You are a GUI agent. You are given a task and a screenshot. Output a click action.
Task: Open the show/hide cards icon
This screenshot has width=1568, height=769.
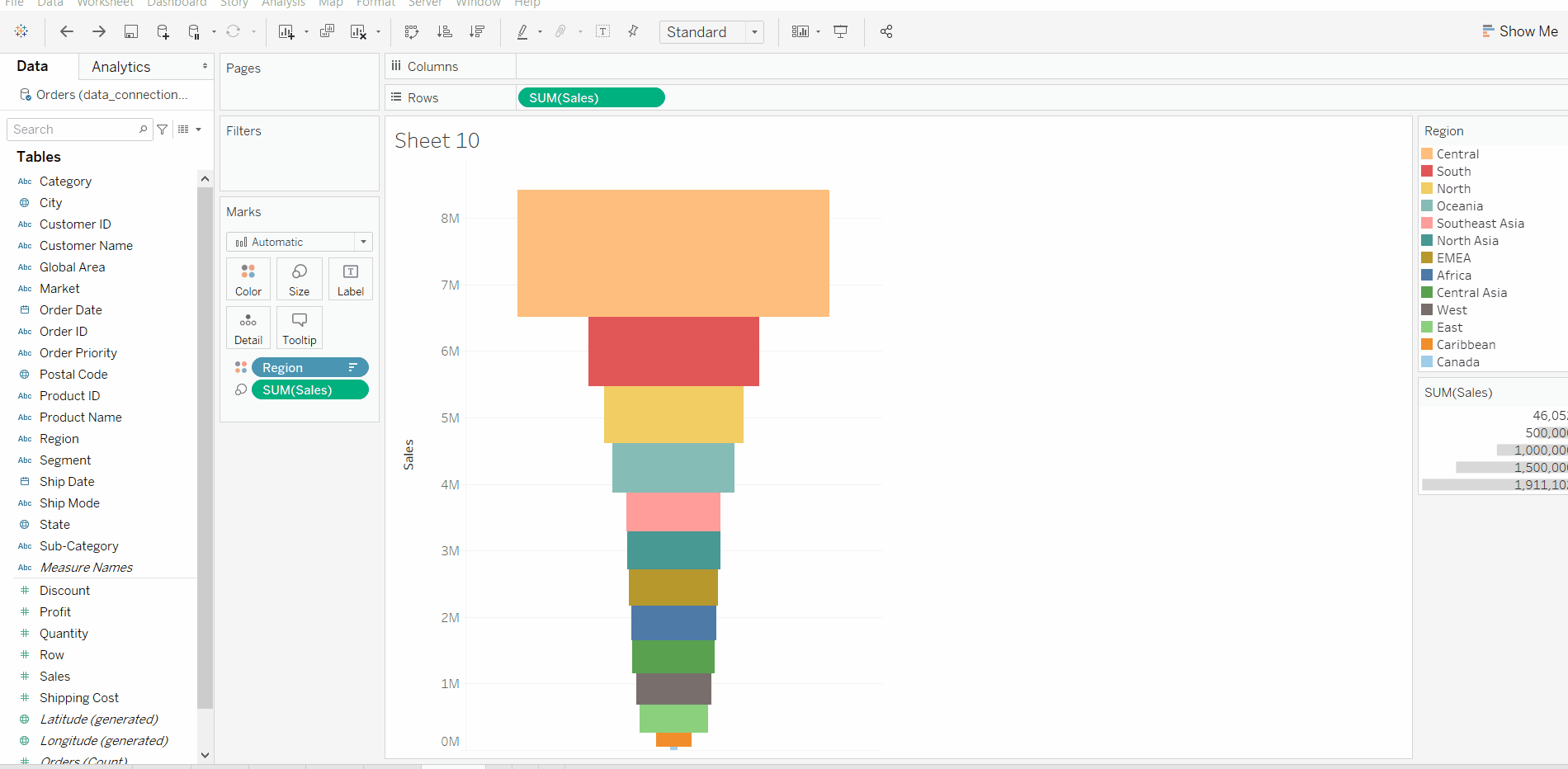(801, 31)
